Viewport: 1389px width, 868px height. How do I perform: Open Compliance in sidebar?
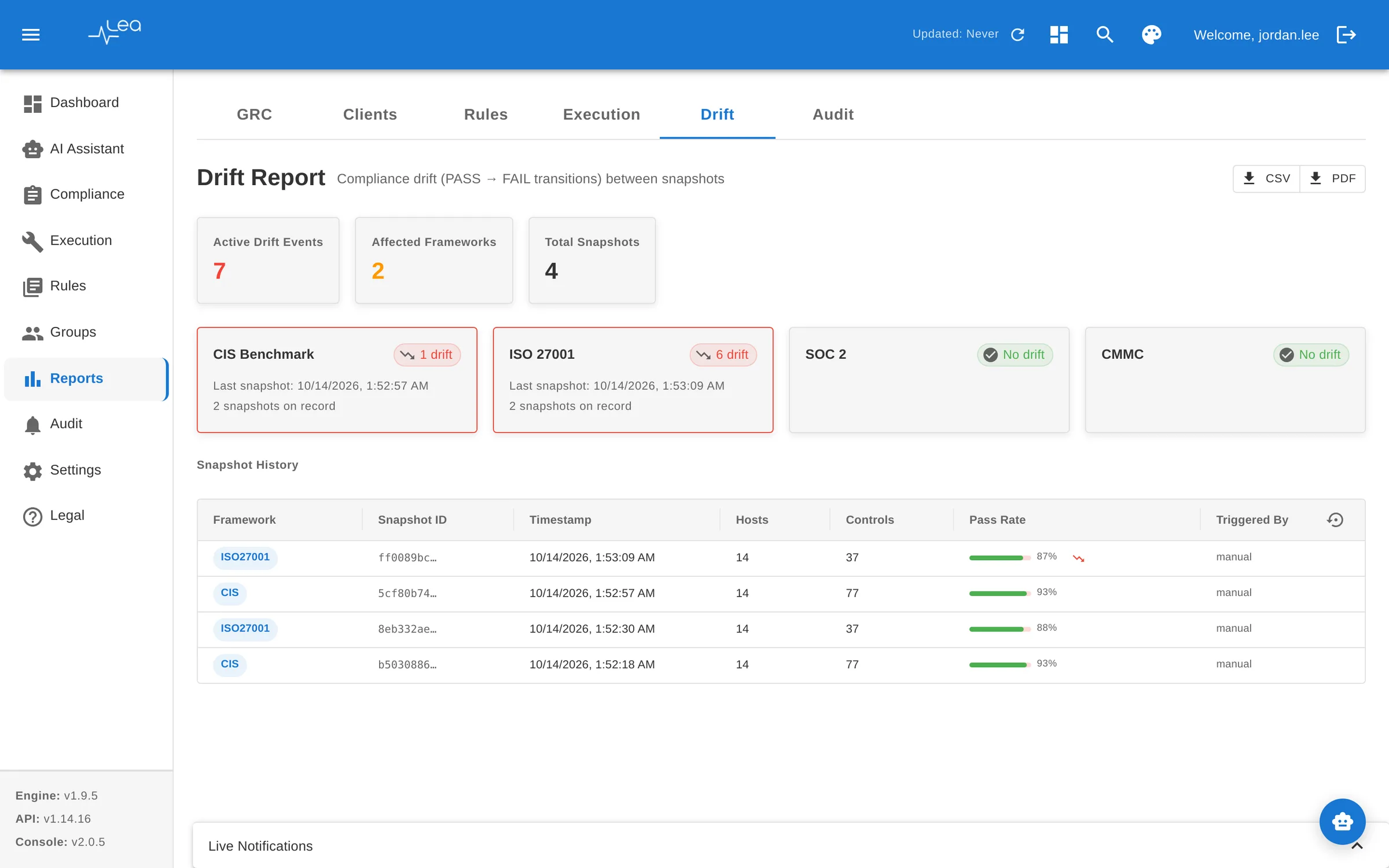pyautogui.click(x=86, y=194)
